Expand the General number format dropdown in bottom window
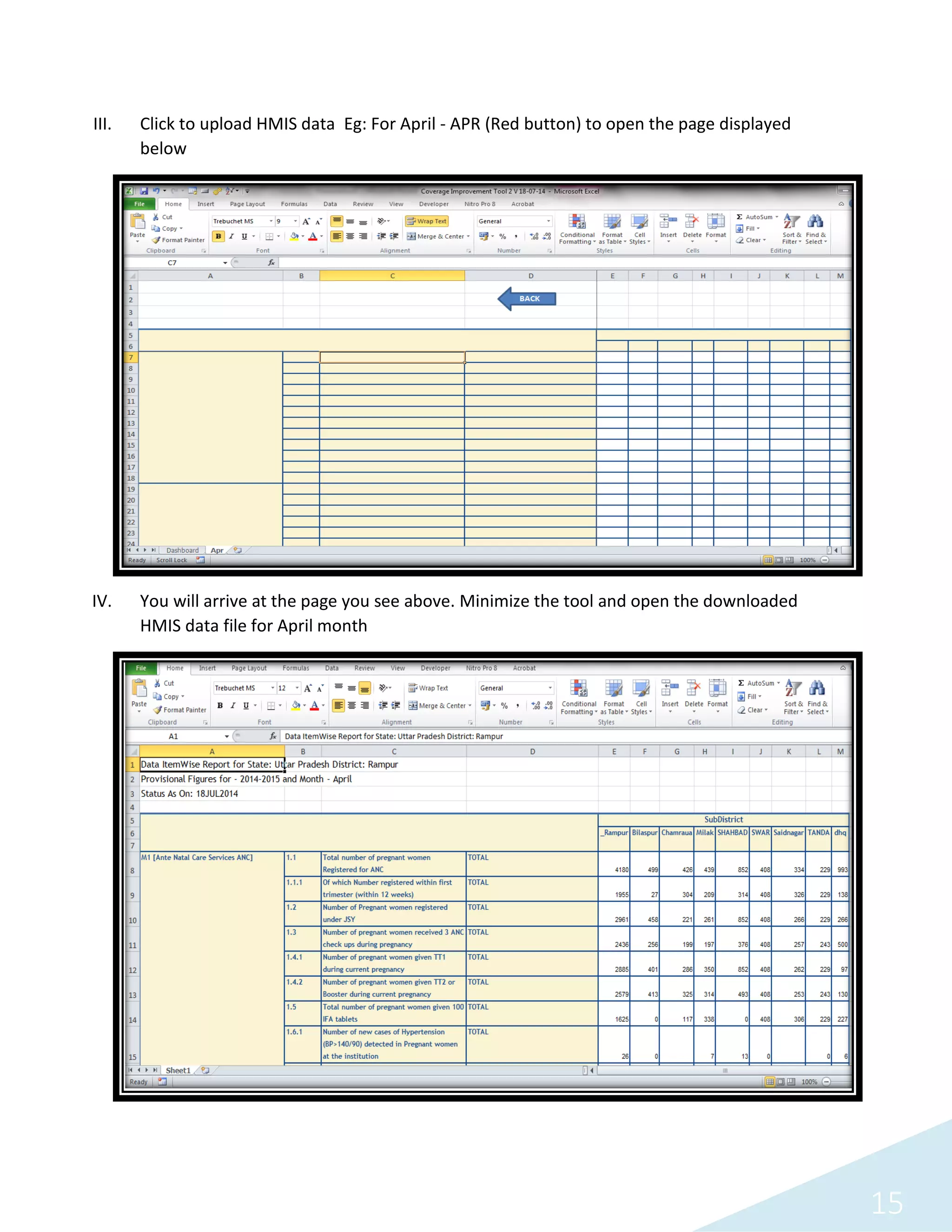Image resolution: width=952 pixels, height=1232 pixels. [550, 688]
